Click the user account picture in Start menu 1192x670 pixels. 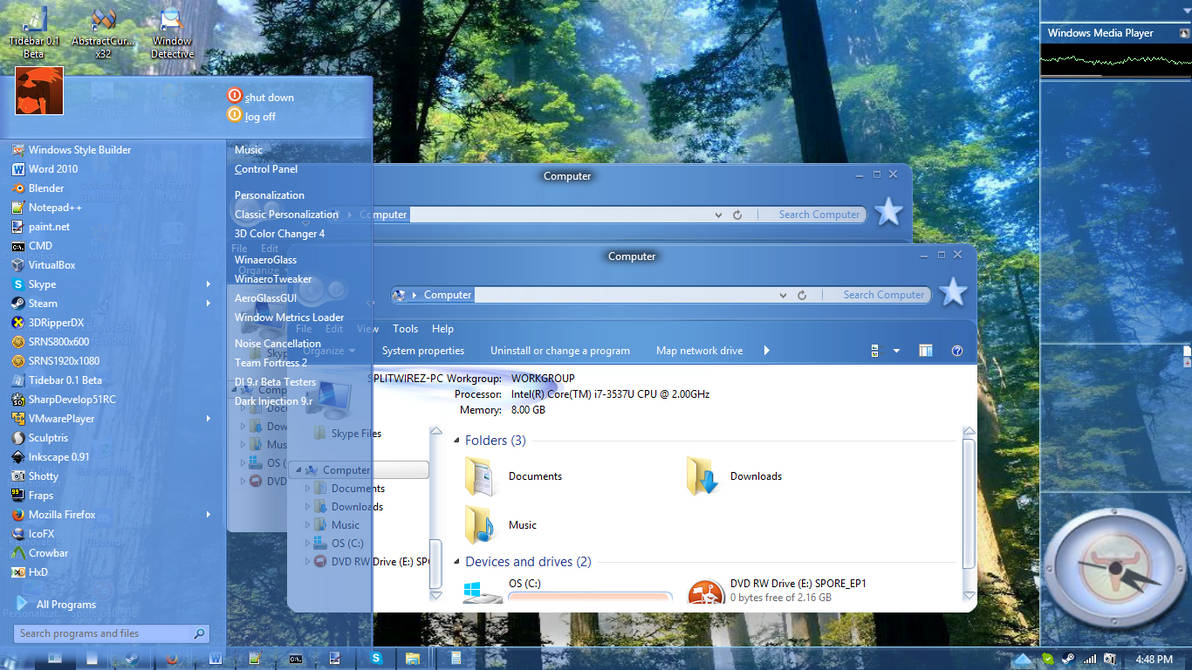tap(39, 91)
